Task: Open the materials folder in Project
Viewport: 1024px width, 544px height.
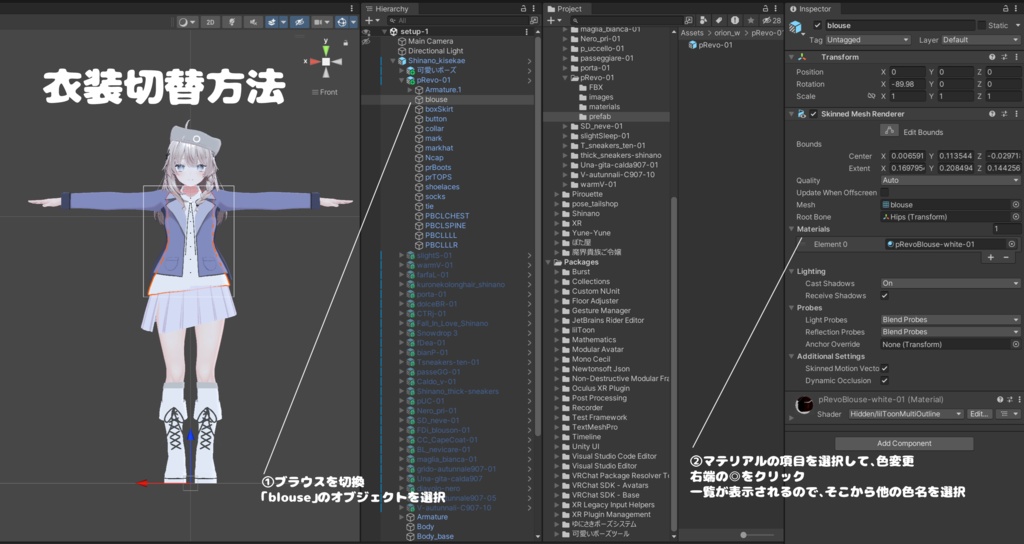Action: point(604,106)
